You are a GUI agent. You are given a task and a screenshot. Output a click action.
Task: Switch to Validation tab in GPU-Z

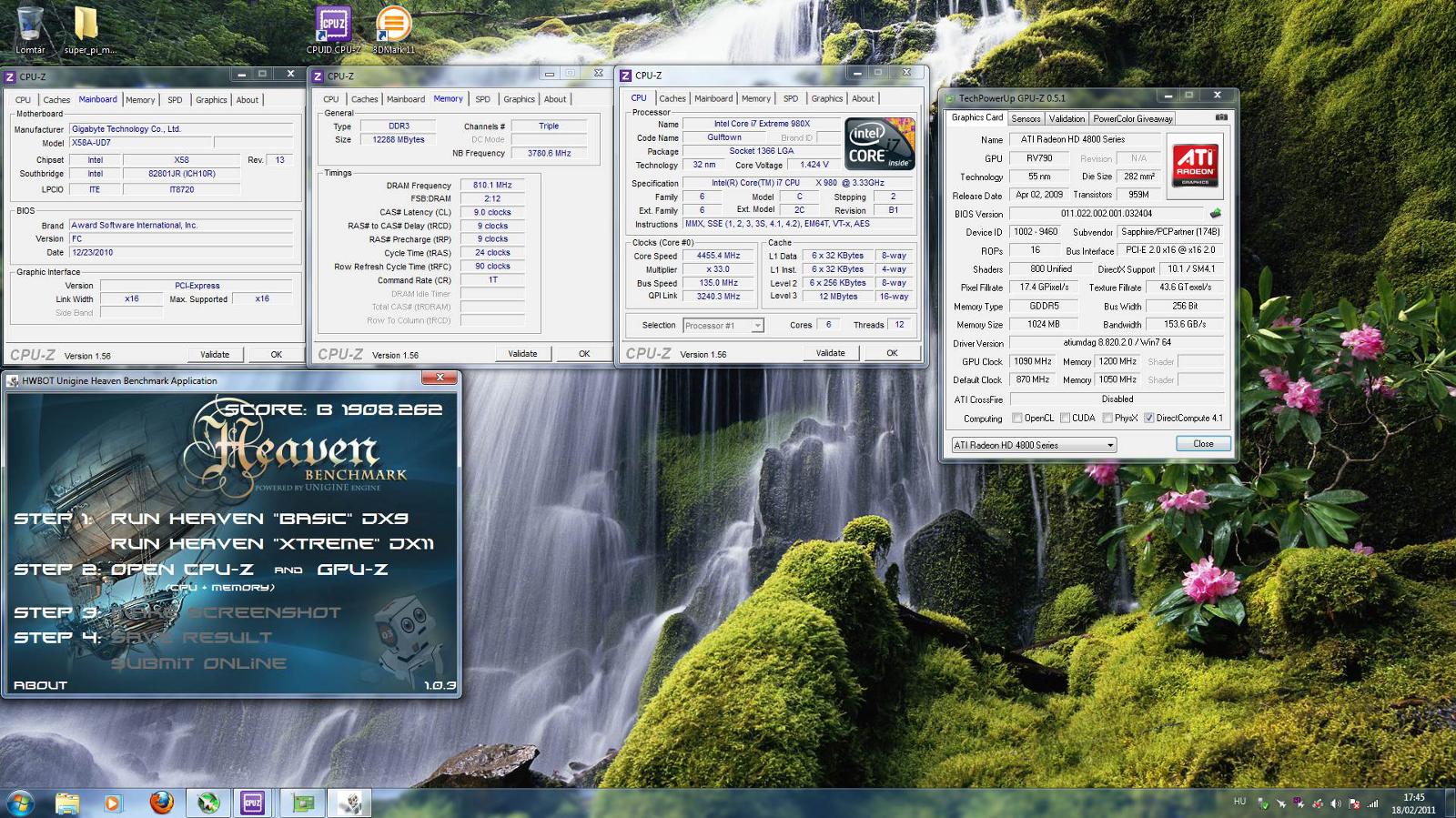(x=1067, y=118)
